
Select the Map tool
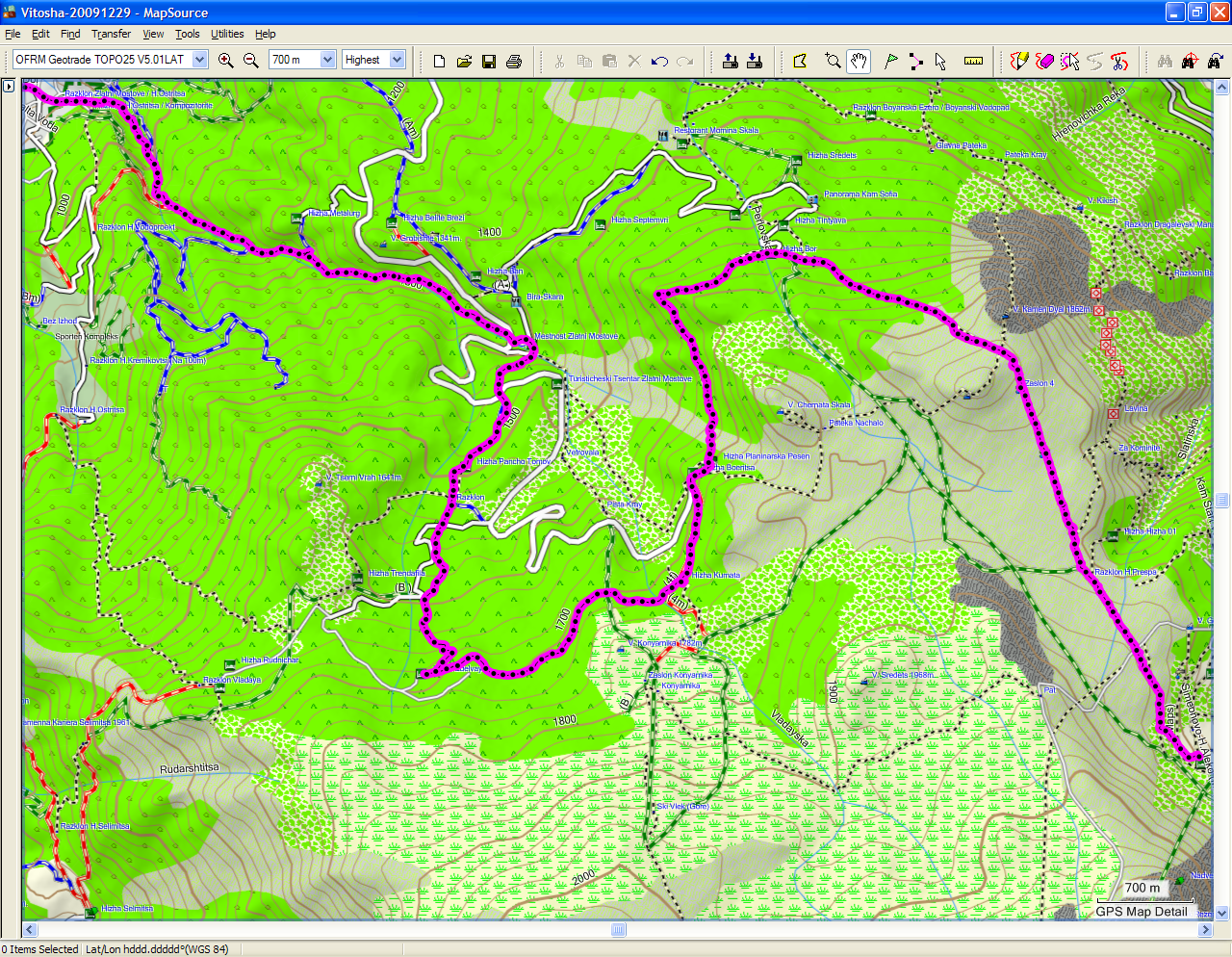click(x=800, y=61)
